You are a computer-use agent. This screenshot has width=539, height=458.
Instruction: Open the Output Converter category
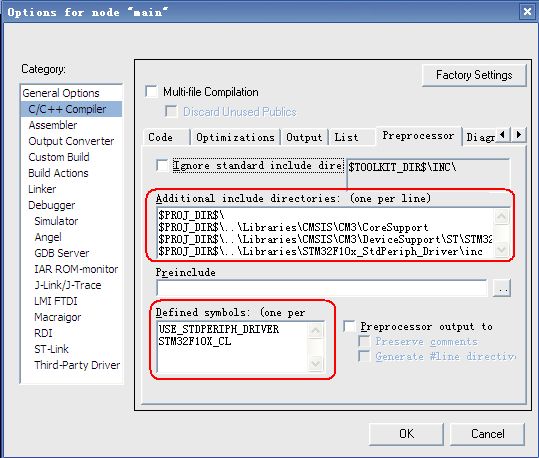(71, 141)
